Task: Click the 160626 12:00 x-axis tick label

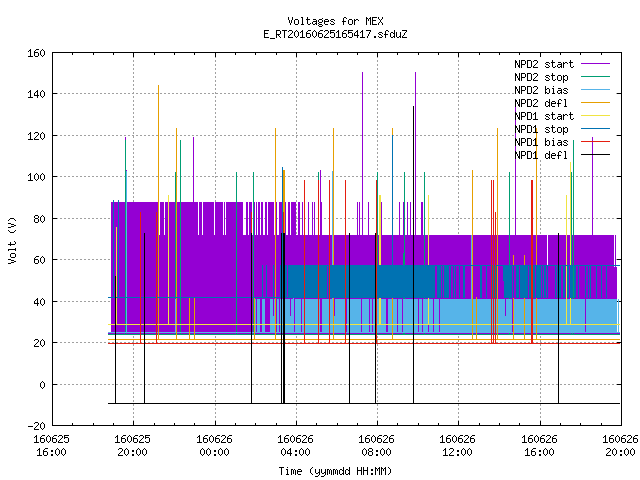Action: pyautogui.click(x=457, y=446)
